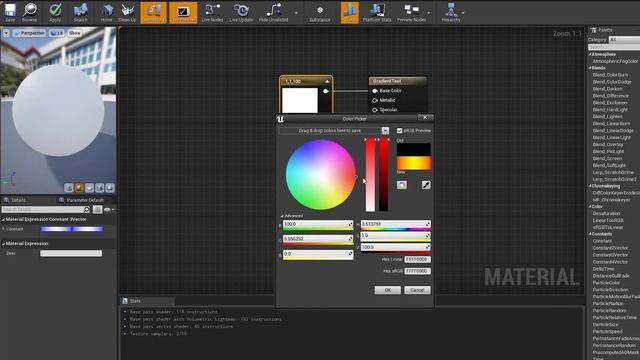This screenshot has height=360, width=640.
Task: Click the Preview Nodes toolbar icon
Action: [411, 12]
